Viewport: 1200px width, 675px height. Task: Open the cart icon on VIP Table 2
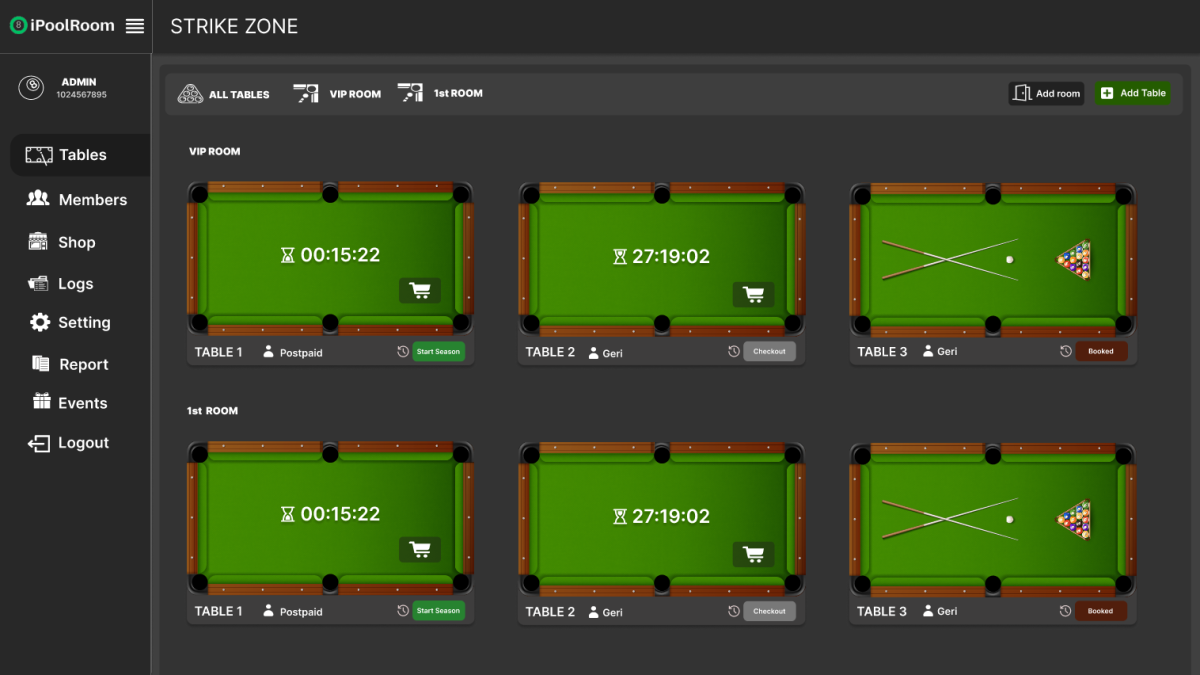(753, 294)
